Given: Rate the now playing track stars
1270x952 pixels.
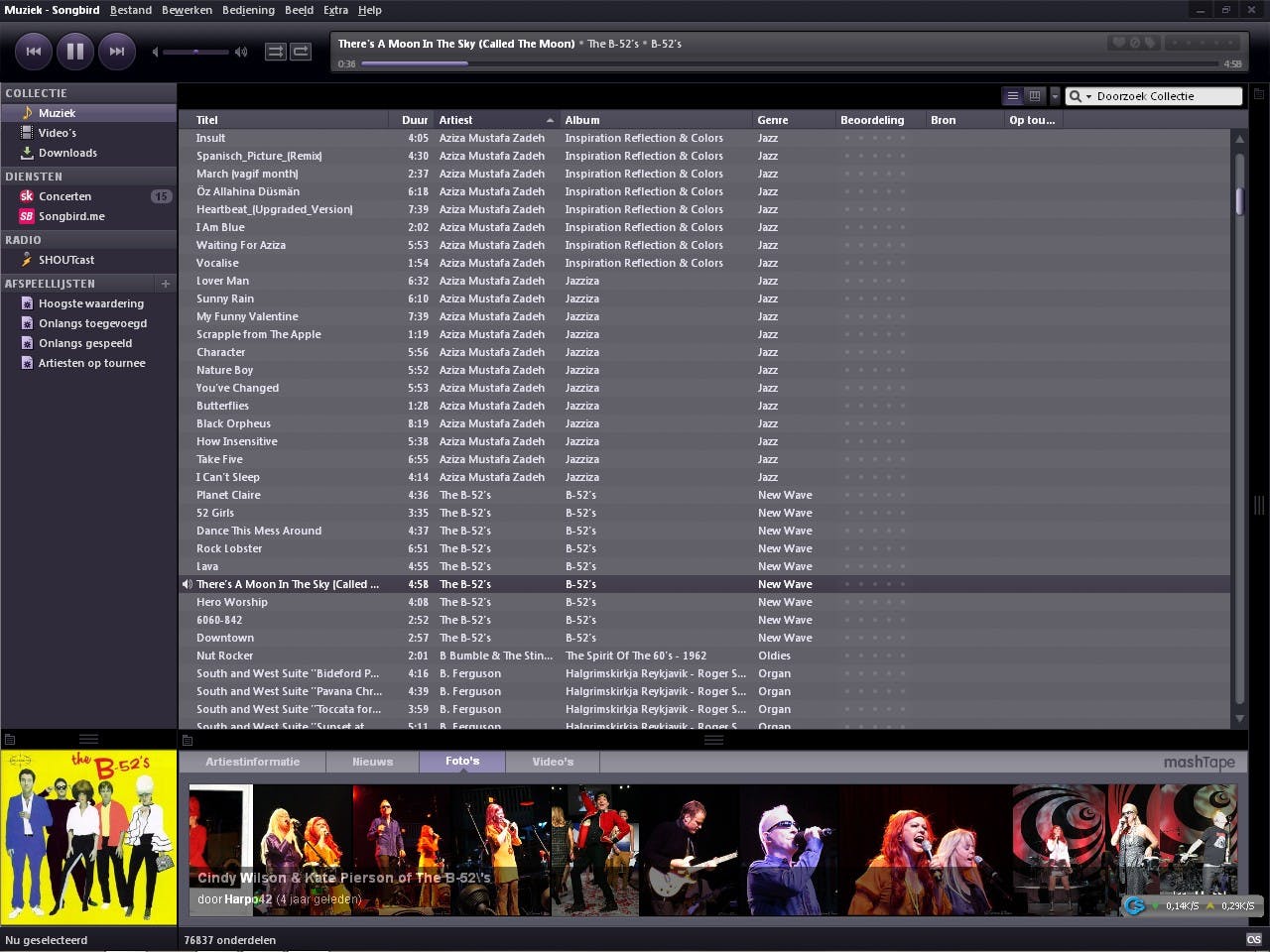Looking at the screenshot, I should pos(1204,43).
